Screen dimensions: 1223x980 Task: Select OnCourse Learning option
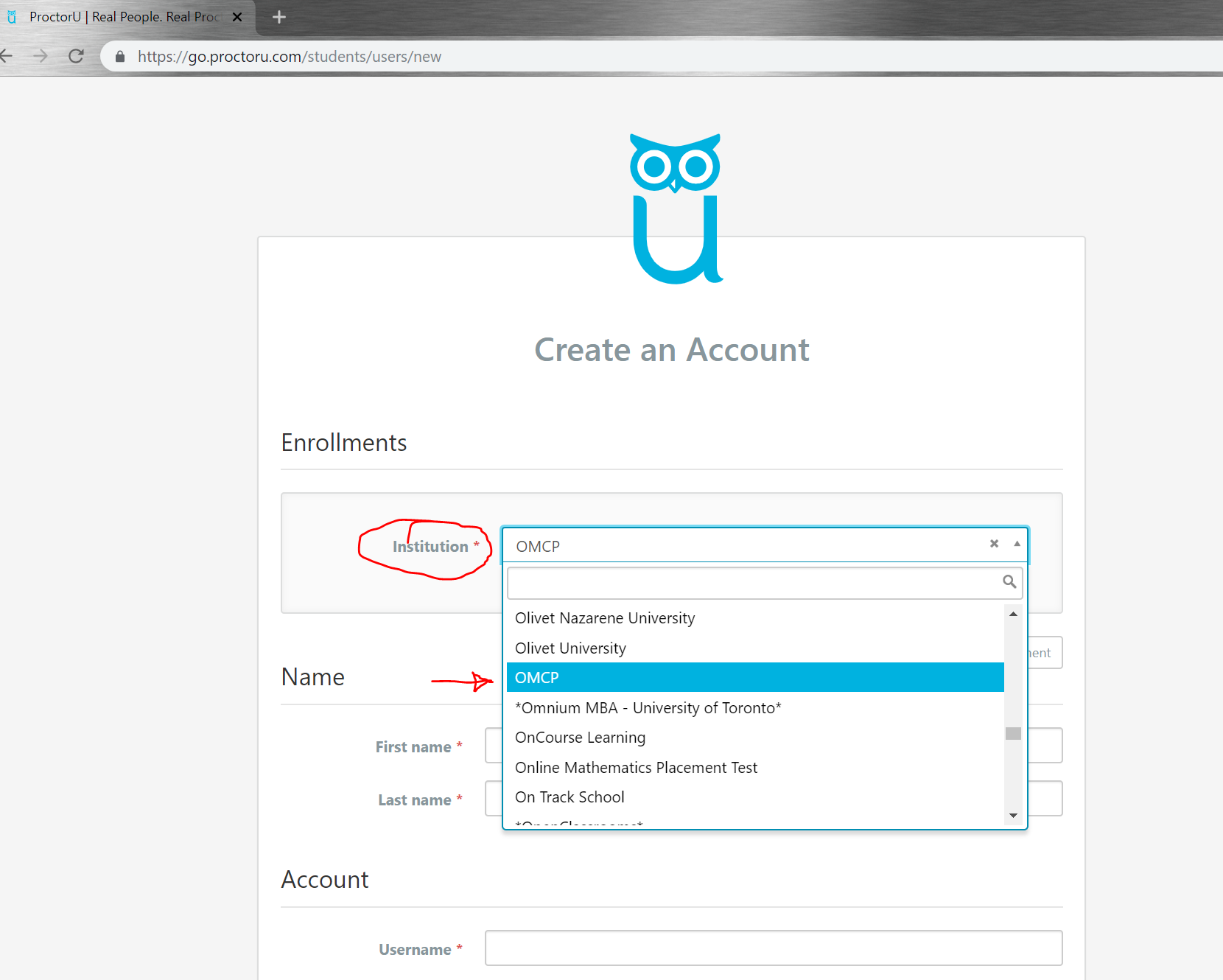[755, 738]
